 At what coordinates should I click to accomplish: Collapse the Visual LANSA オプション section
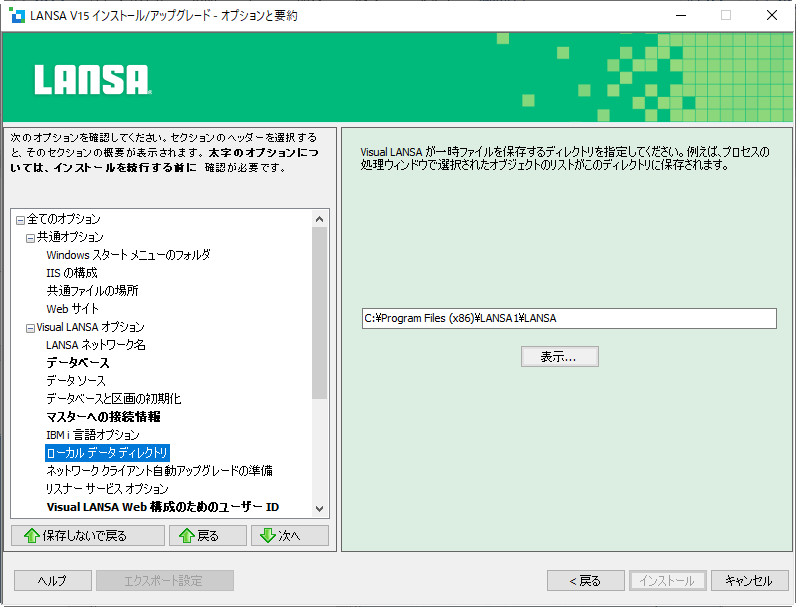click(30, 328)
